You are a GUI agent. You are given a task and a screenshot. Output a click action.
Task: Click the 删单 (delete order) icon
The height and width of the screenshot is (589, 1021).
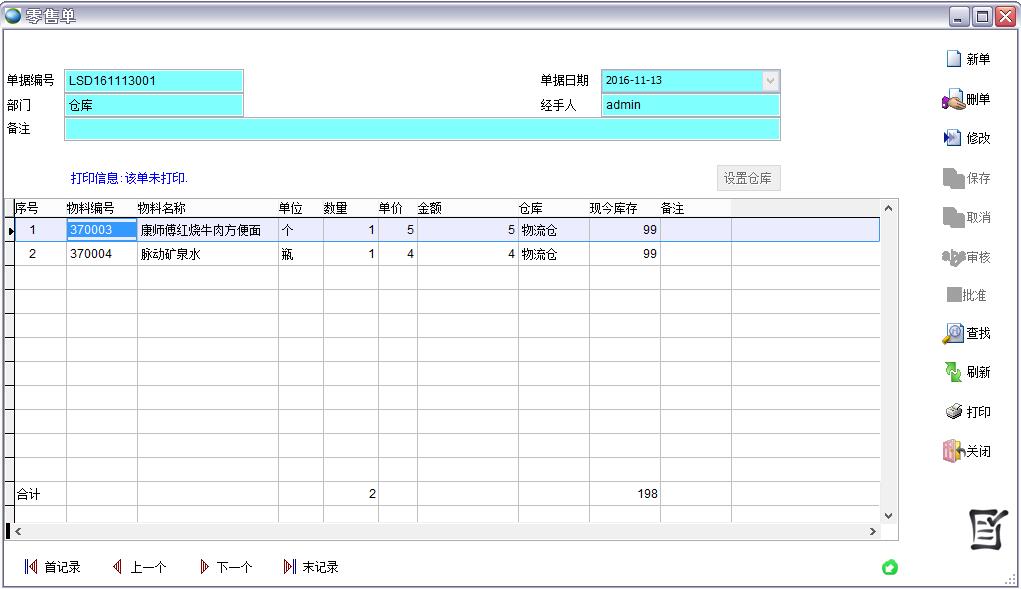point(954,99)
